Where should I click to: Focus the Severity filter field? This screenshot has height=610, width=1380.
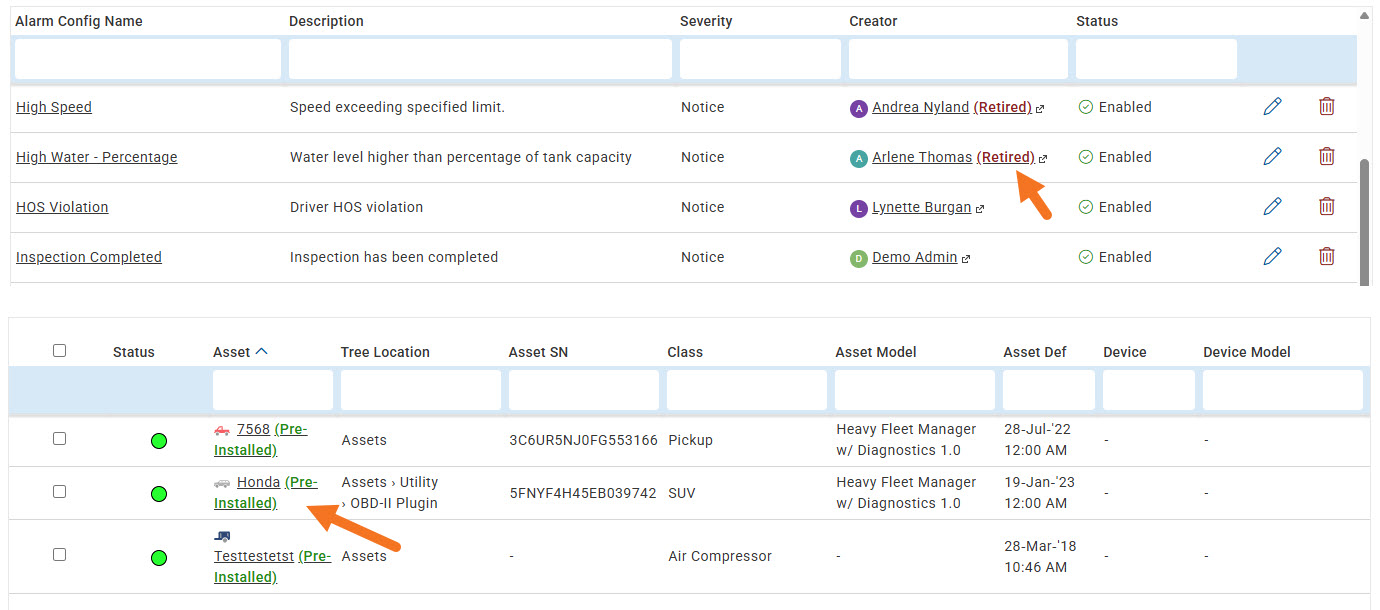click(760, 59)
